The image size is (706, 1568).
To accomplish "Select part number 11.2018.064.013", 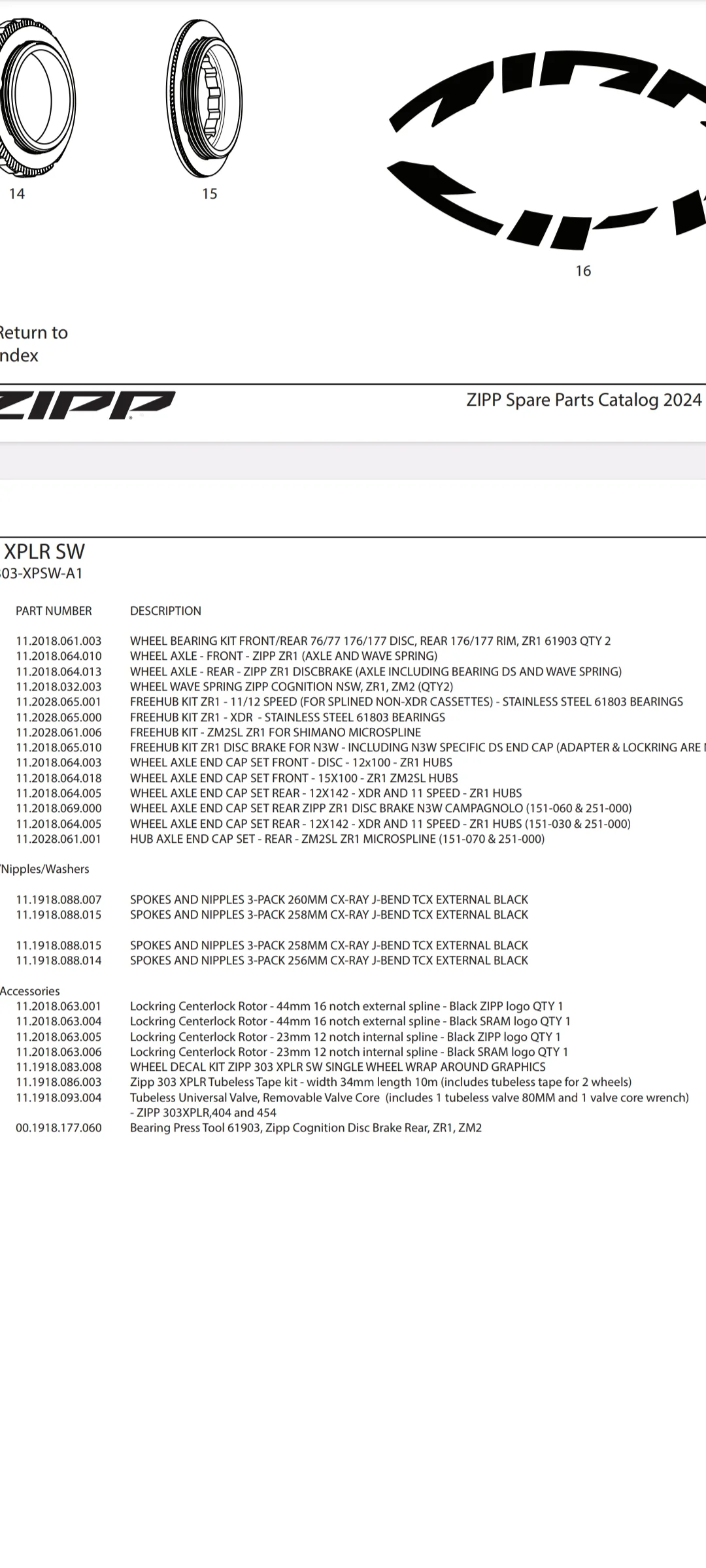I will (59, 672).
